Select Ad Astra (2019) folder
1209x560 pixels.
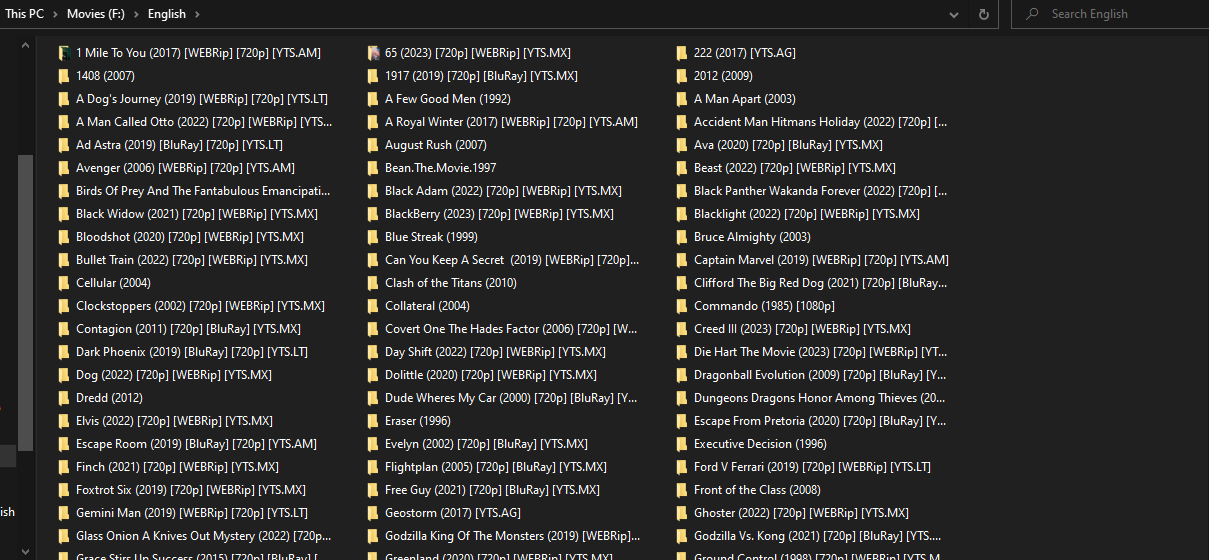[171, 145]
